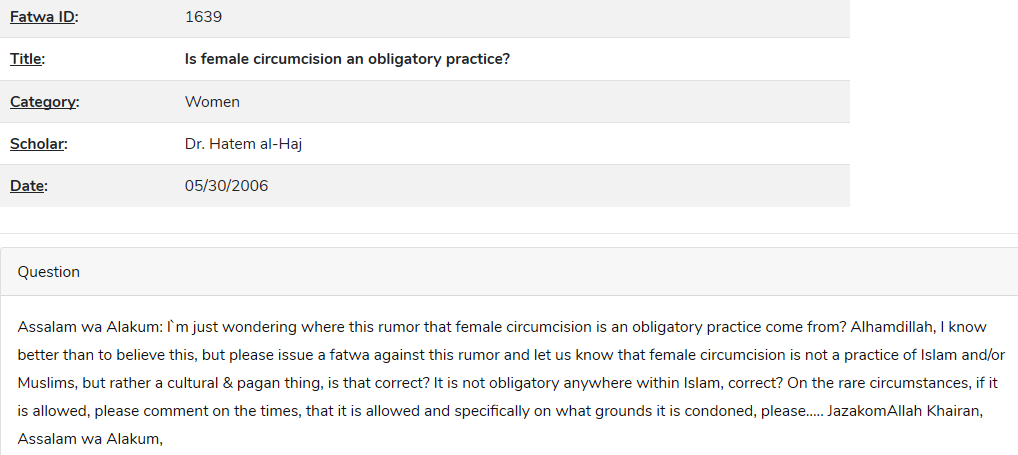This screenshot has width=1018, height=455.
Task: Click the word 'Muslims' starting the third line
Action: point(47,384)
